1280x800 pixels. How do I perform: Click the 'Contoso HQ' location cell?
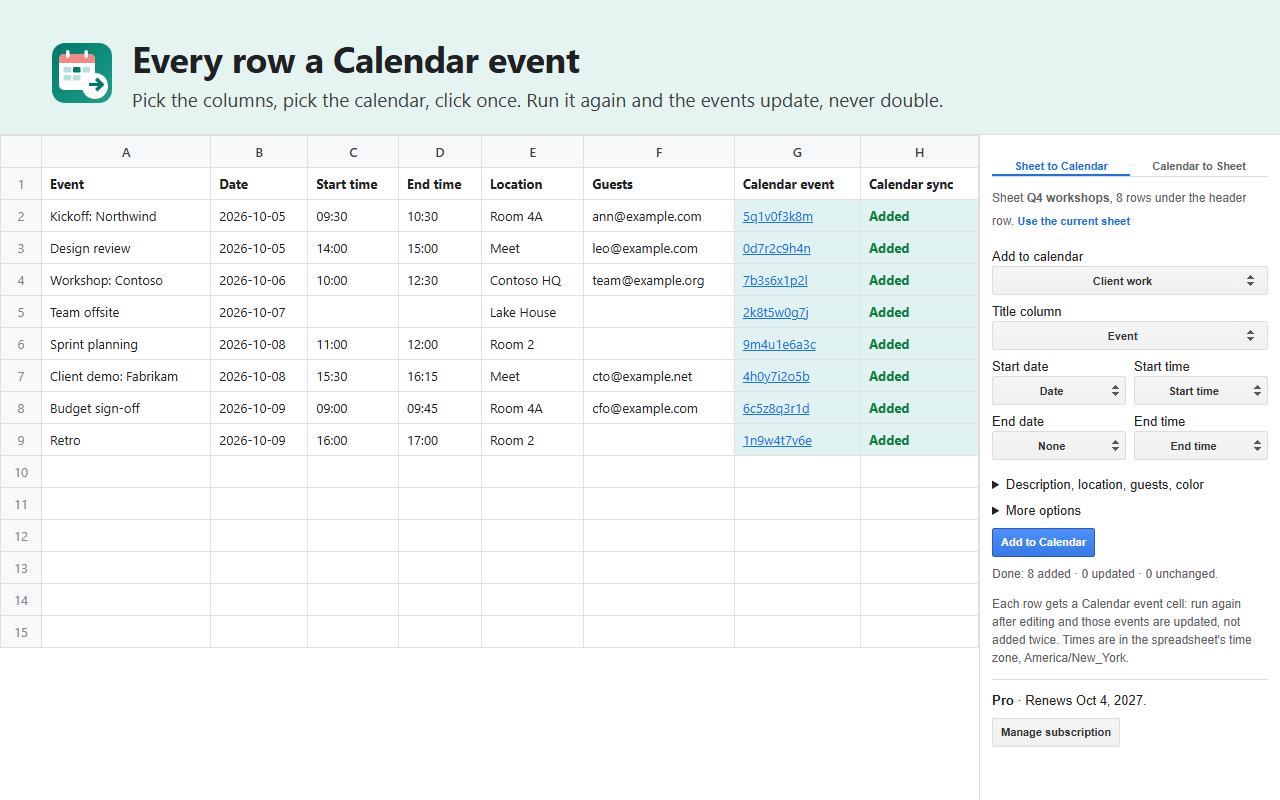[533, 280]
